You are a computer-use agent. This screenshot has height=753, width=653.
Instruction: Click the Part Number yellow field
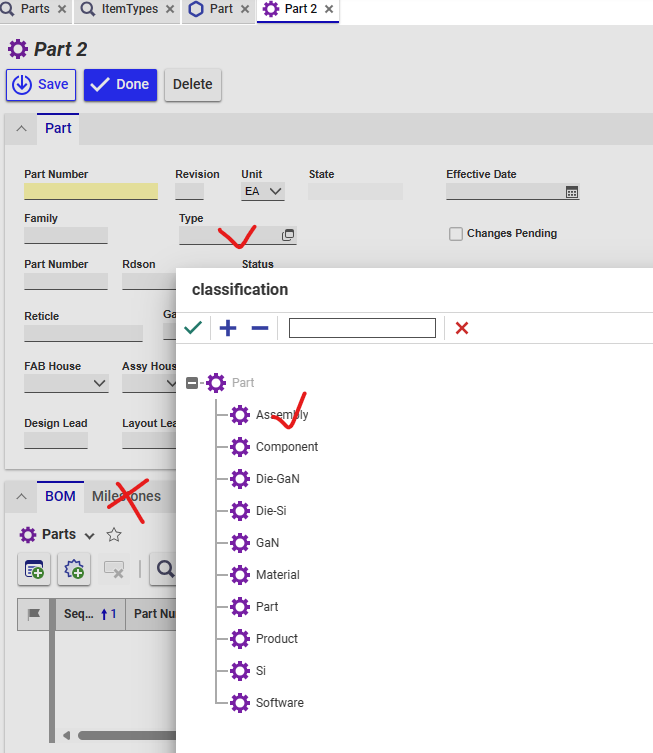(91, 191)
